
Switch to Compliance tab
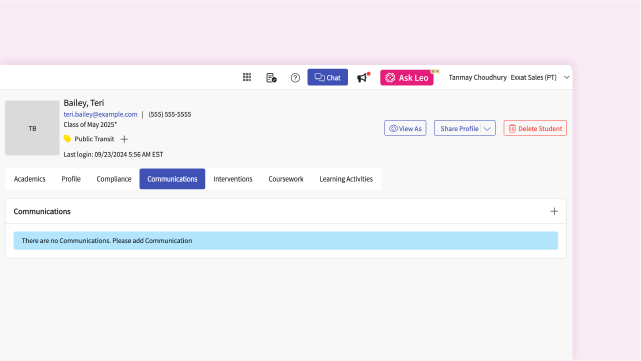point(114,179)
